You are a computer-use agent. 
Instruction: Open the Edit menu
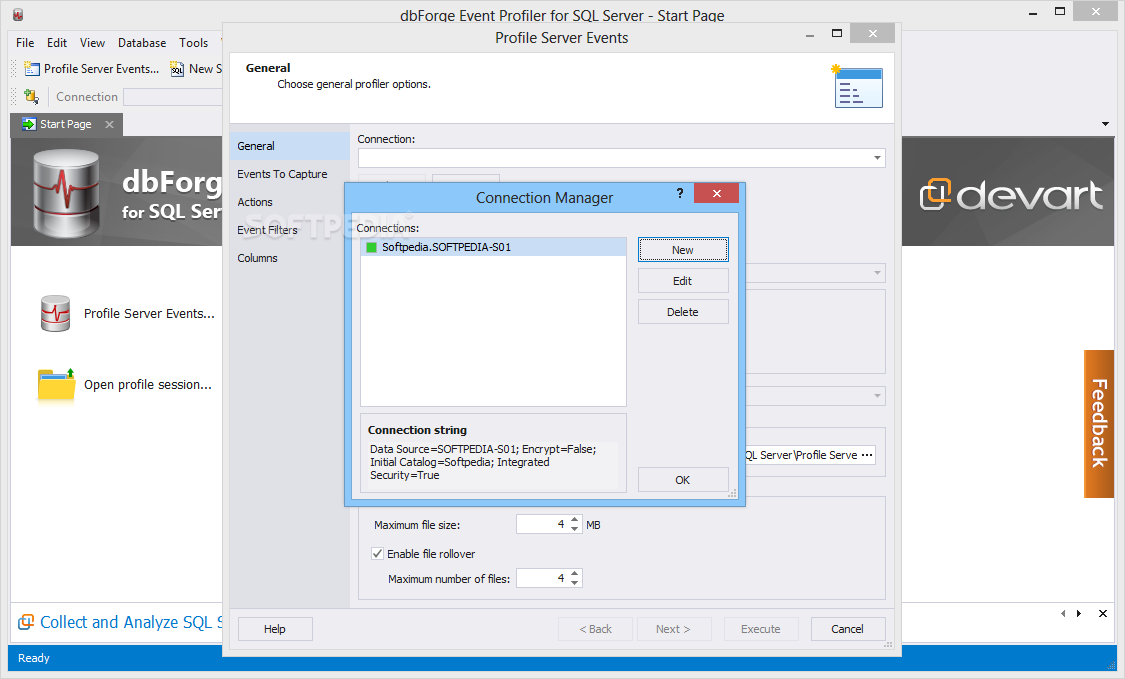click(x=57, y=43)
